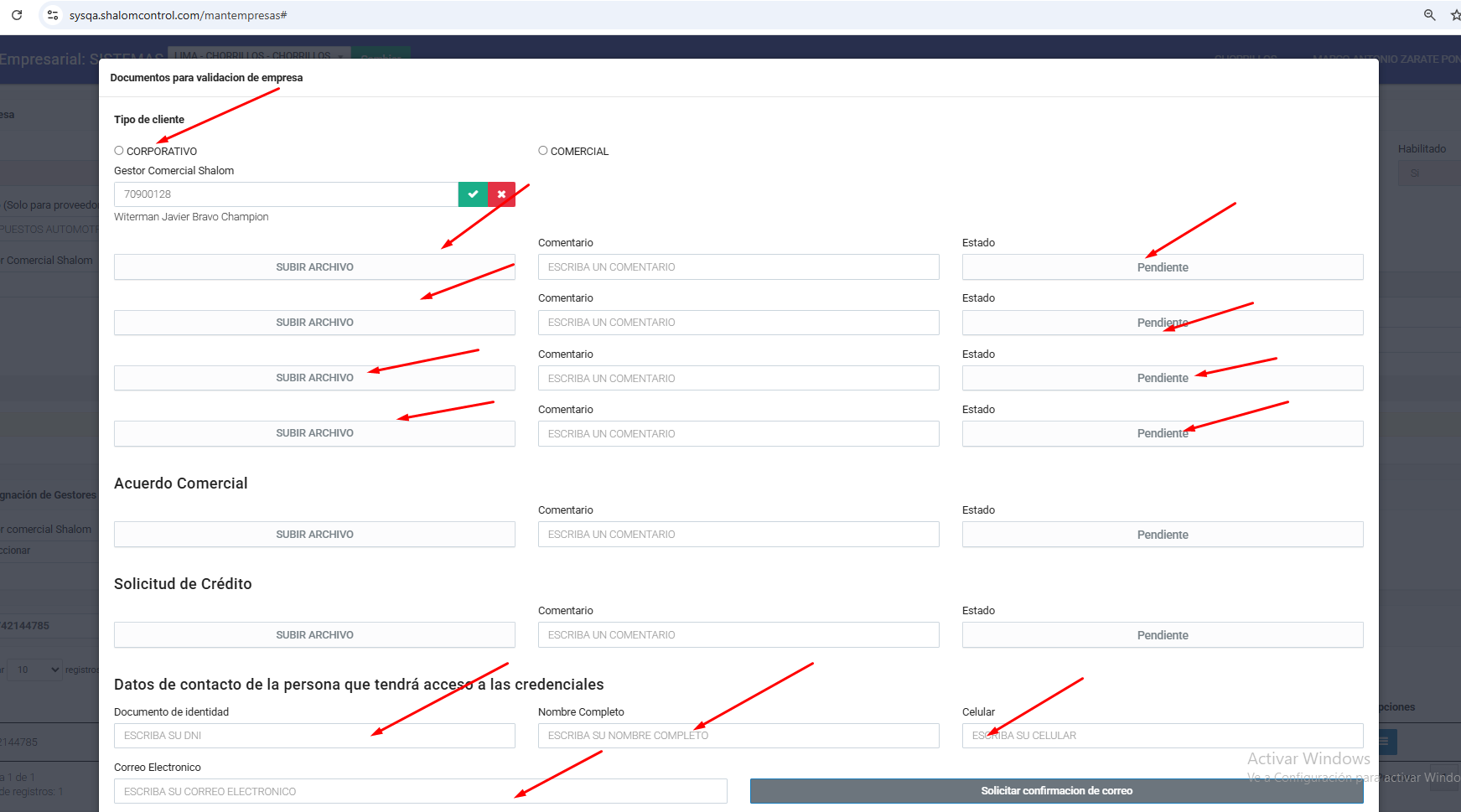This screenshot has width=1461, height=812.
Task: Click Pendiente status under Acuerdo Comercial
Action: (1162, 535)
